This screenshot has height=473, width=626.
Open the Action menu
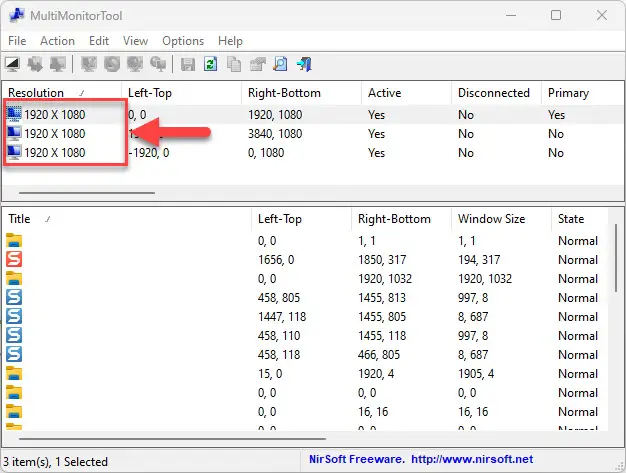[57, 41]
